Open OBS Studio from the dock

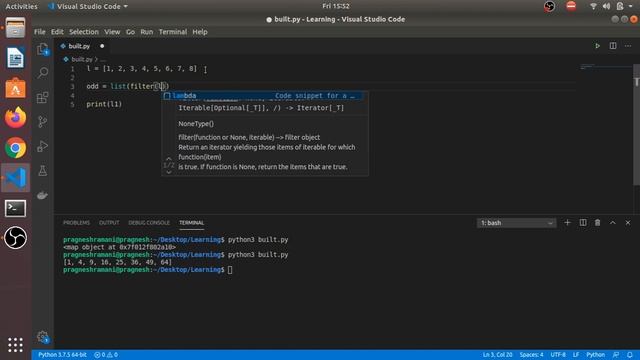16,238
